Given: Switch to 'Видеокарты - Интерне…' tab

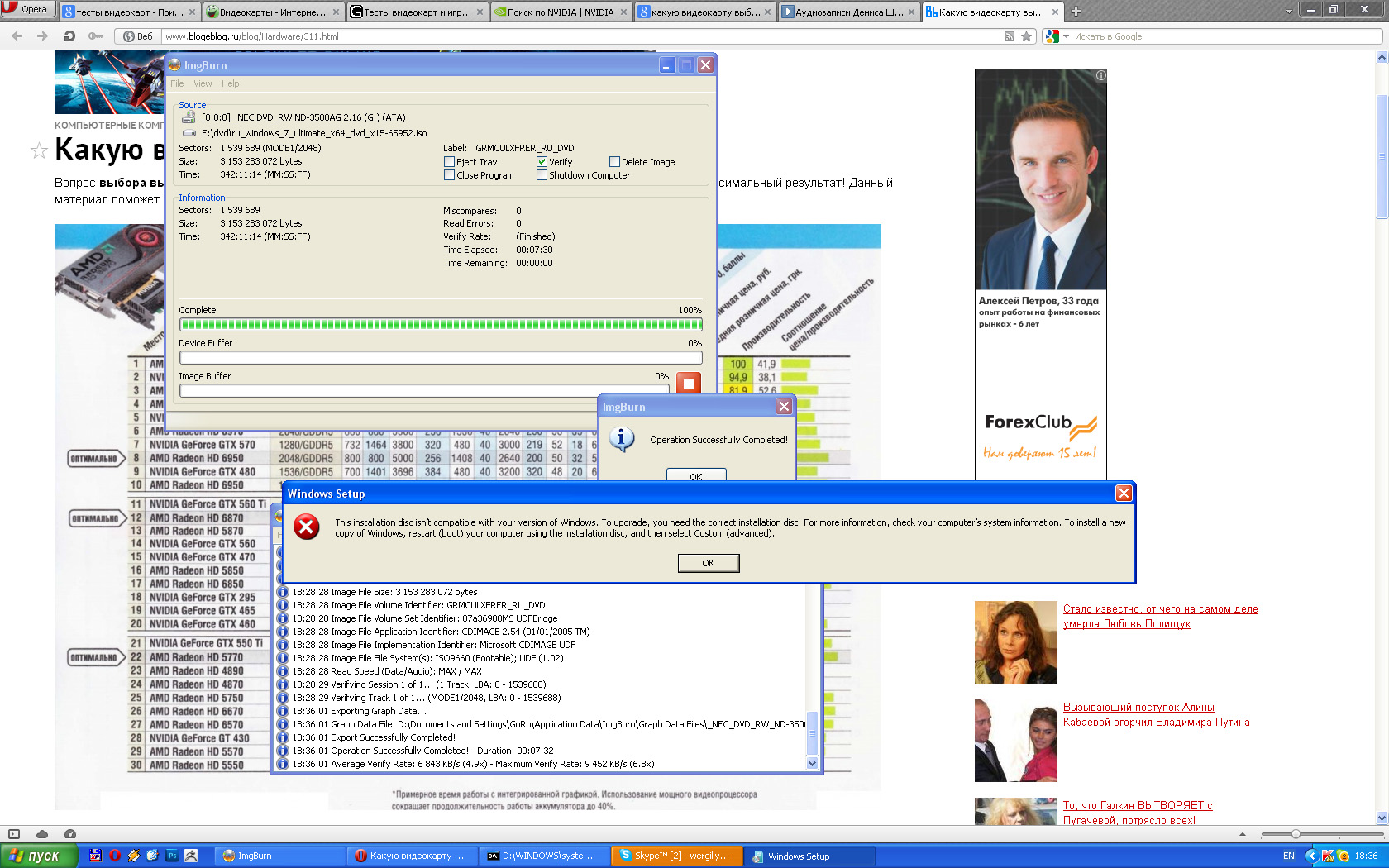Looking at the screenshot, I should [274, 12].
